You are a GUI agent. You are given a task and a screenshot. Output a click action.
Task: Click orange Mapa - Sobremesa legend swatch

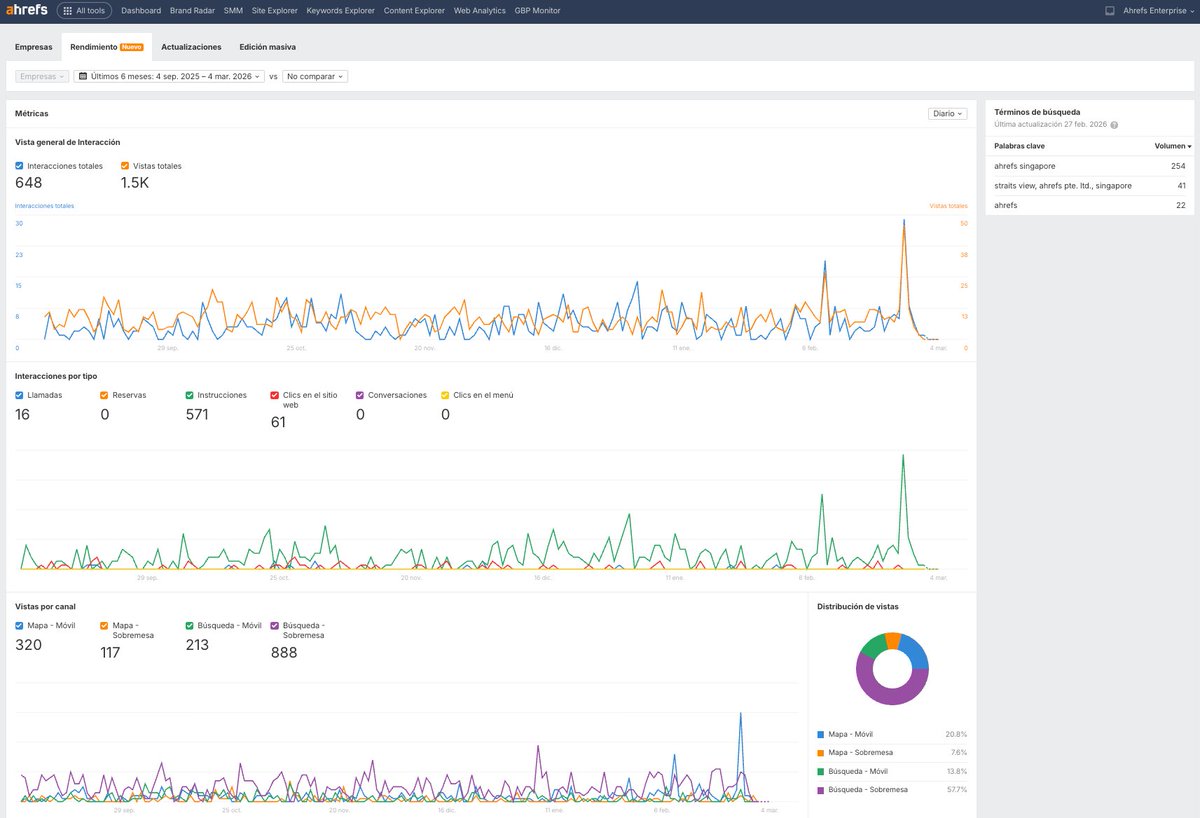tap(821, 752)
